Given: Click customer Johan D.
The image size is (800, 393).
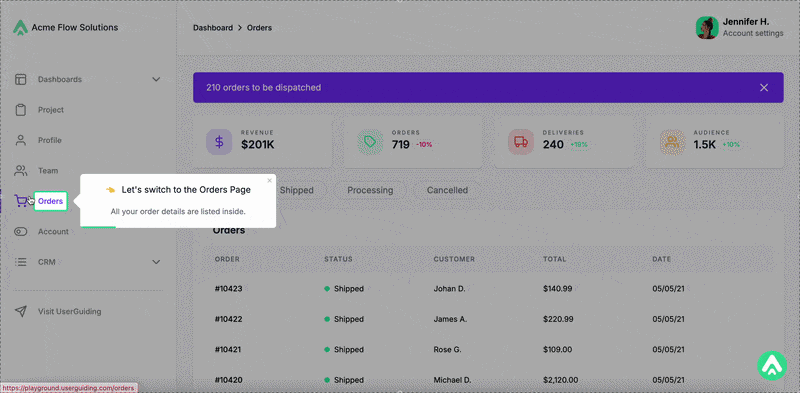Looking at the screenshot, I should click(449, 289).
